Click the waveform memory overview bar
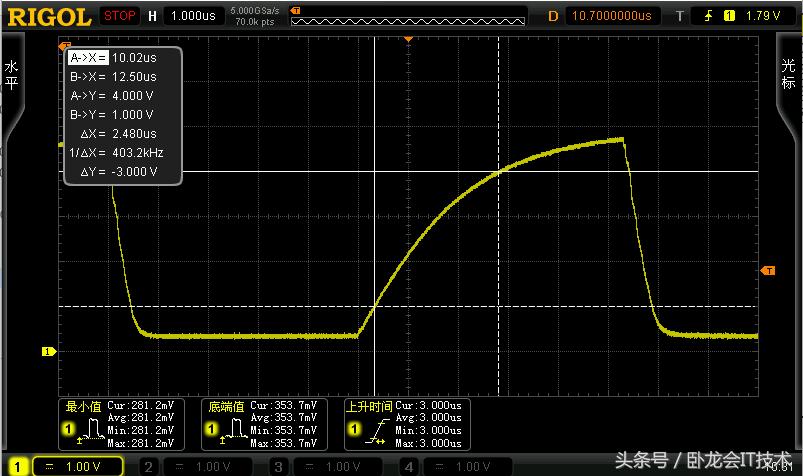Image resolution: width=803 pixels, height=476 pixels. (x=408, y=22)
